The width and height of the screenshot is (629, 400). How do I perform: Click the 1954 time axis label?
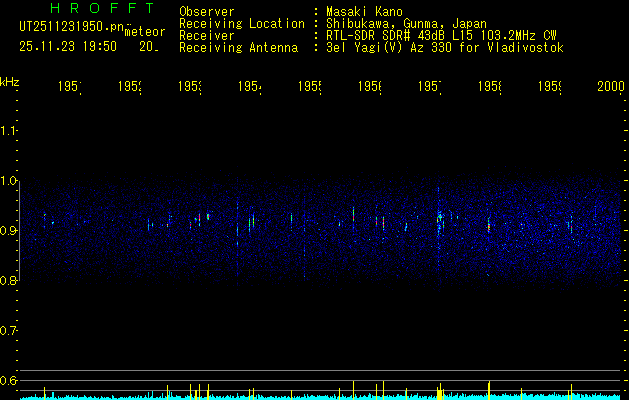250,86
